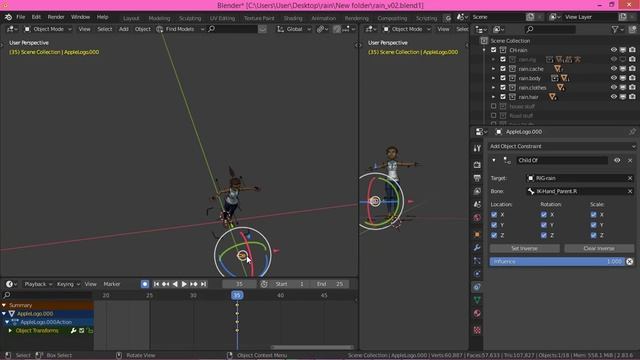Exclude the rain.clothes collection checkbox

(x=503, y=87)
